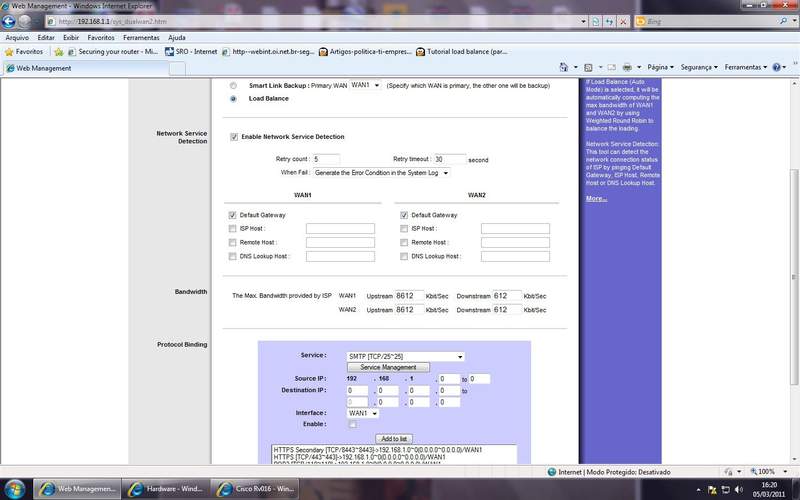Click the Retry timeout field
The width and height of the screenshot is (800, 500).
449,159
